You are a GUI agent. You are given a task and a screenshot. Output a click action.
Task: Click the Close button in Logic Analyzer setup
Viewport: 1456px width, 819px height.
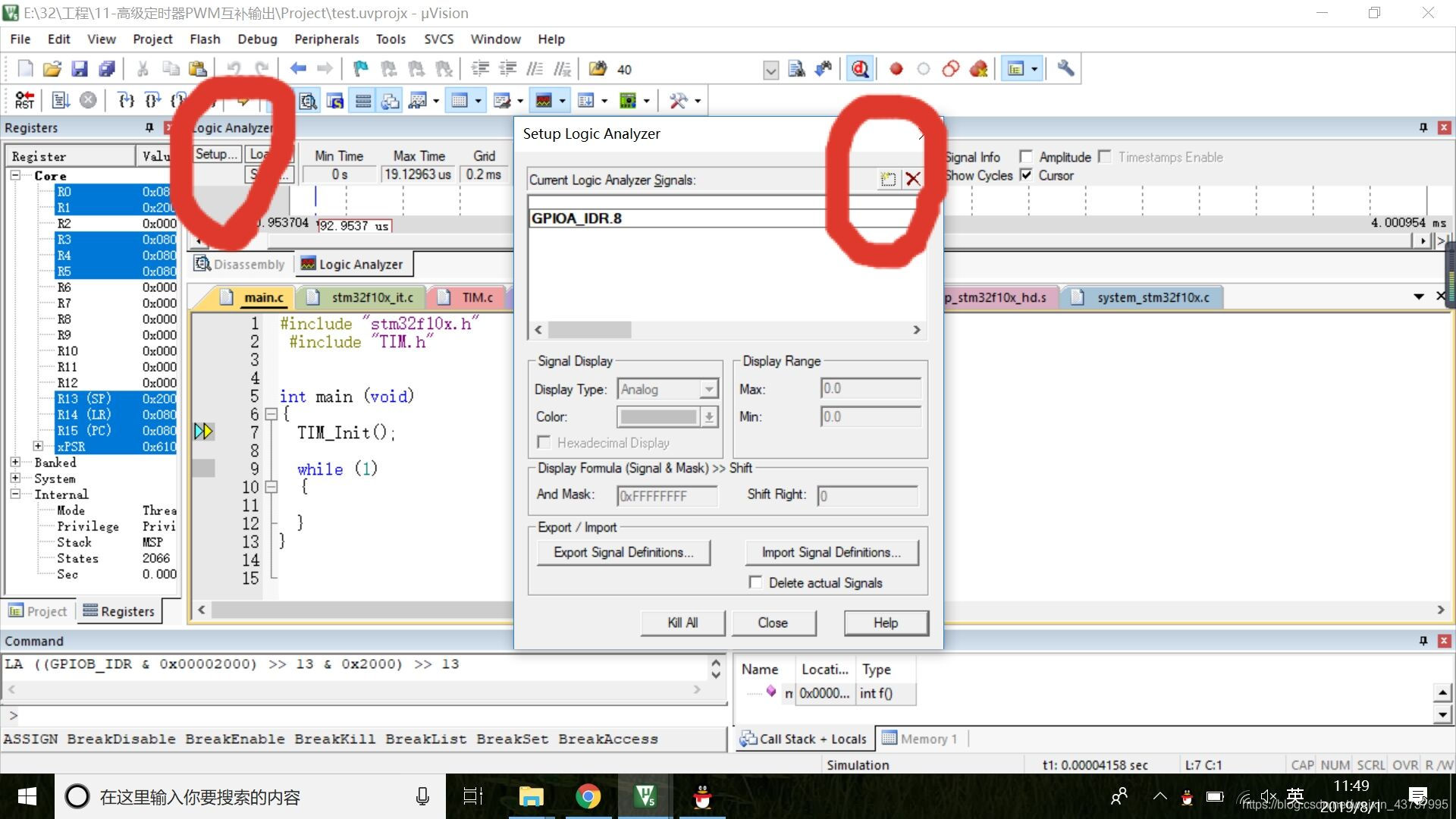pos(772,623)
